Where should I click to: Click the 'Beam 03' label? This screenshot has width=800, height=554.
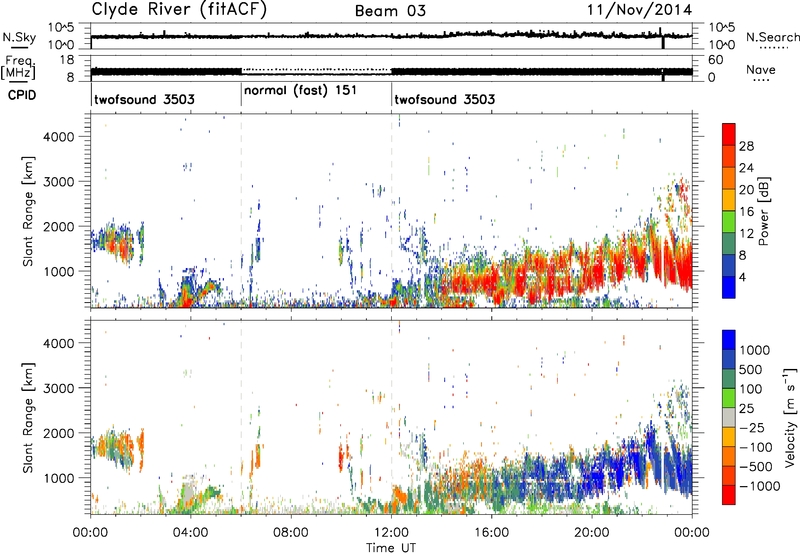point(390,11)
